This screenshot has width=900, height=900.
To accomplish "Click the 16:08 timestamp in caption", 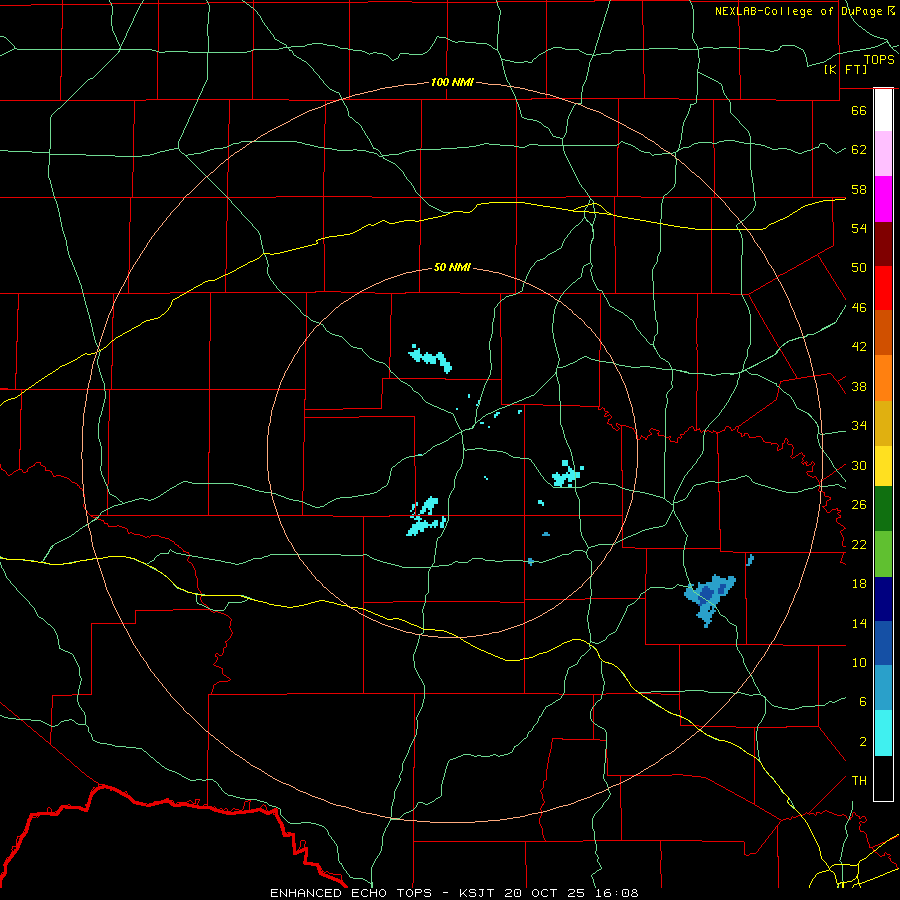I will [615, 893].
